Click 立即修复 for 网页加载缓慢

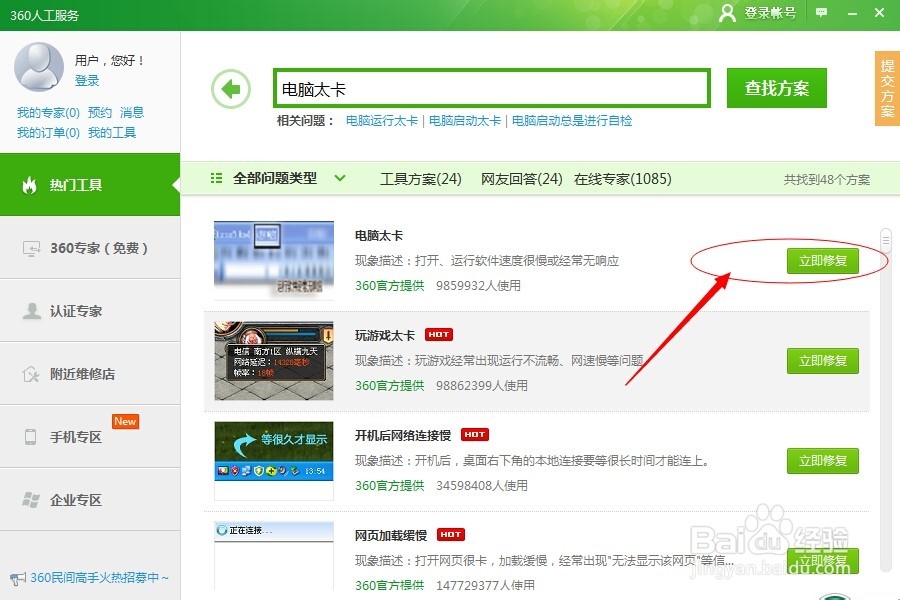point(823,560)
